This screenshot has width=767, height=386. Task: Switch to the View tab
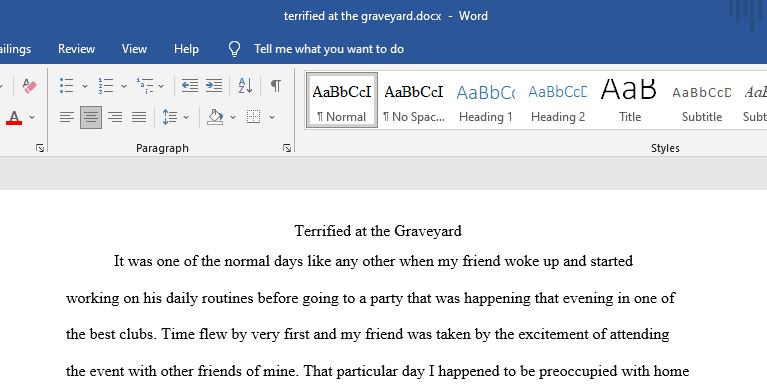point(134,49)
